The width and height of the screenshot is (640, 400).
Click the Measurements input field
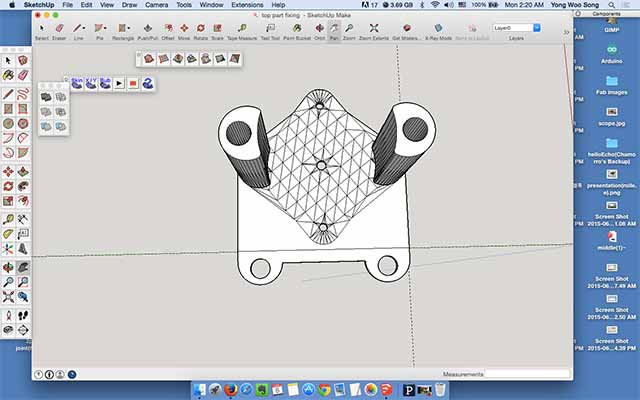tap(527, 374)
